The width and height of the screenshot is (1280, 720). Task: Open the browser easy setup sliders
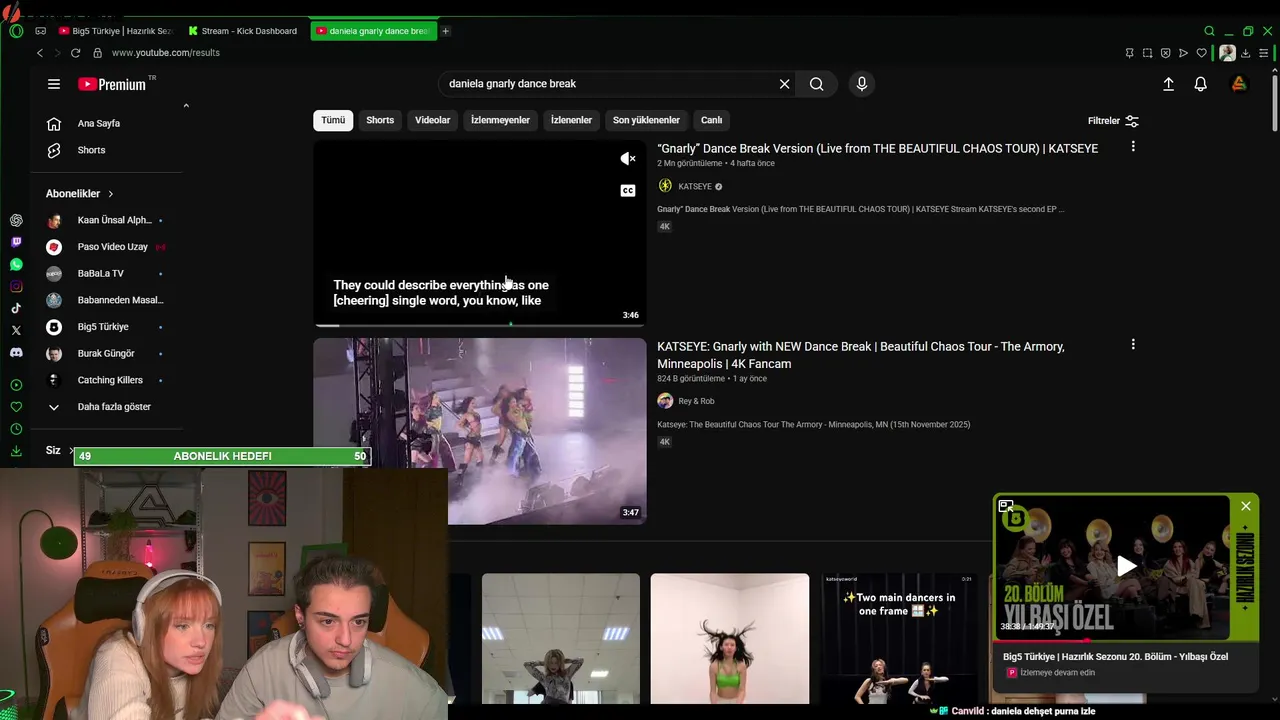(x=1265, y=53)
